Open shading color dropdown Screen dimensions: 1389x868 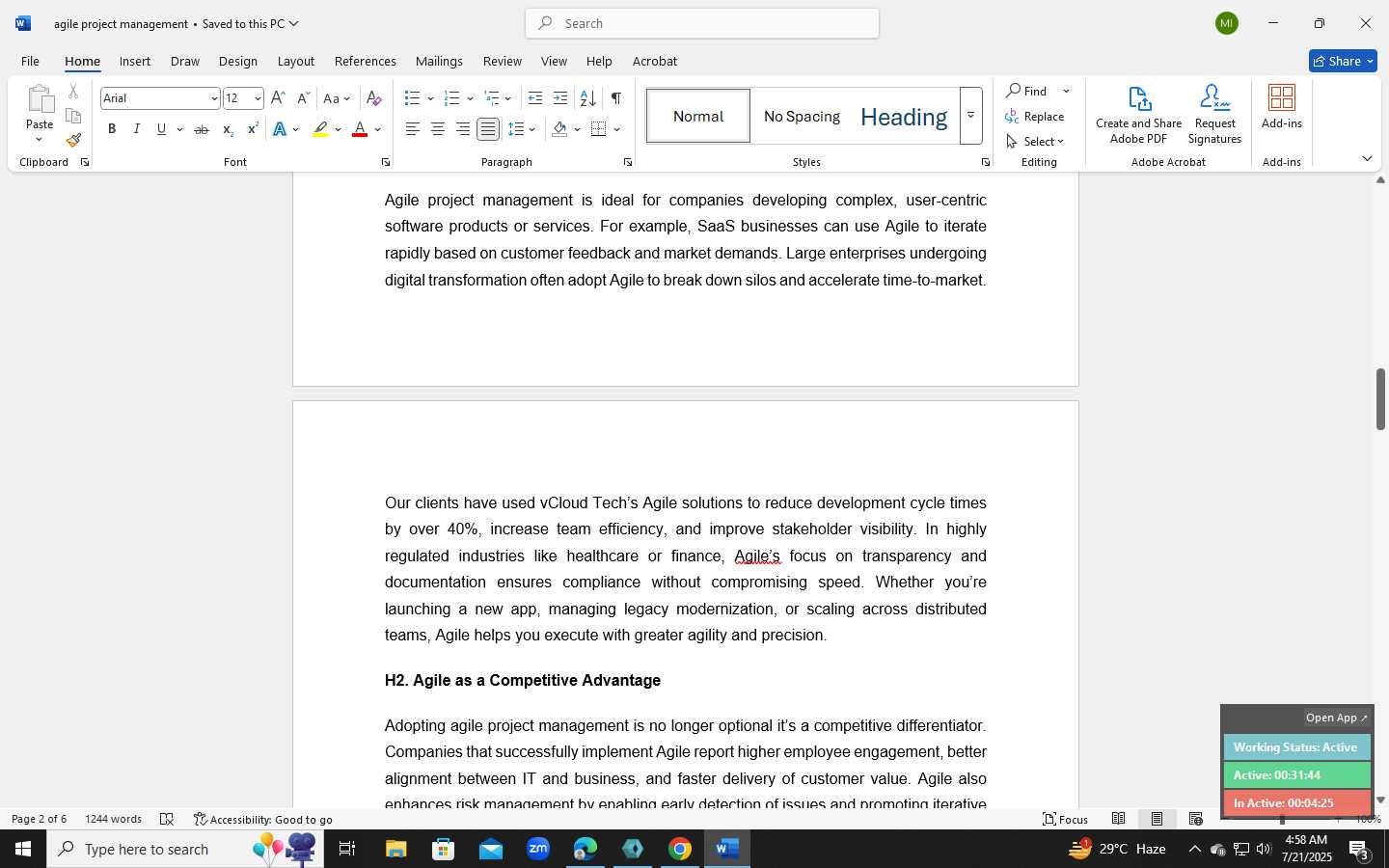point(577,129)
